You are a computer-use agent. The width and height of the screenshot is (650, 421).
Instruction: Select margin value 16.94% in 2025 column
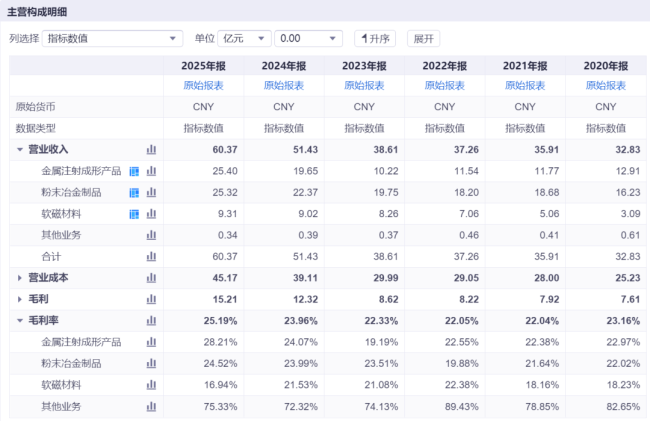(x=221, y=385)
